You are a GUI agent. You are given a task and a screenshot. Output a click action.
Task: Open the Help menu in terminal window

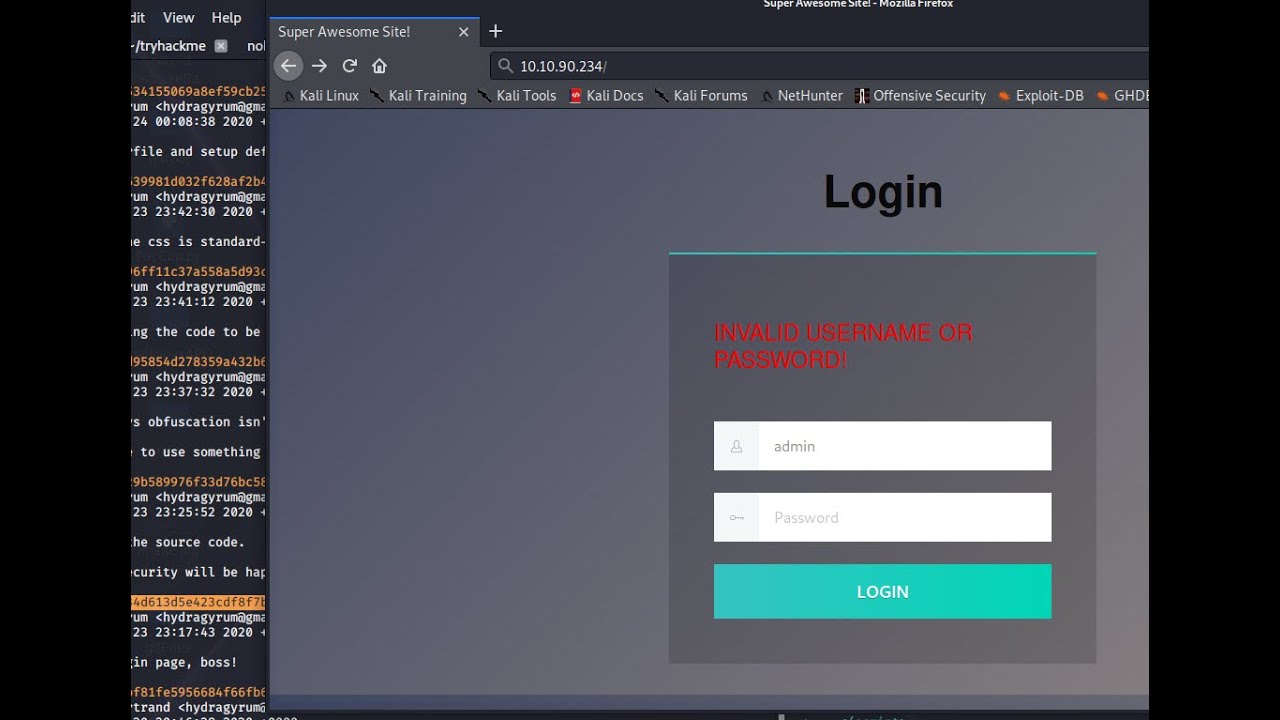click(x=226, y=17)
